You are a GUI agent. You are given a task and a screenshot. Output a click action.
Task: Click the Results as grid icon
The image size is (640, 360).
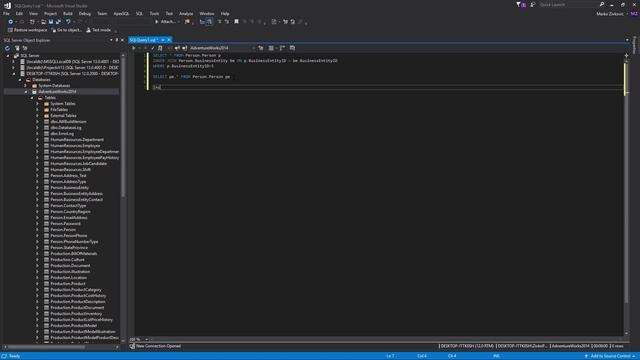click(271, 48)
